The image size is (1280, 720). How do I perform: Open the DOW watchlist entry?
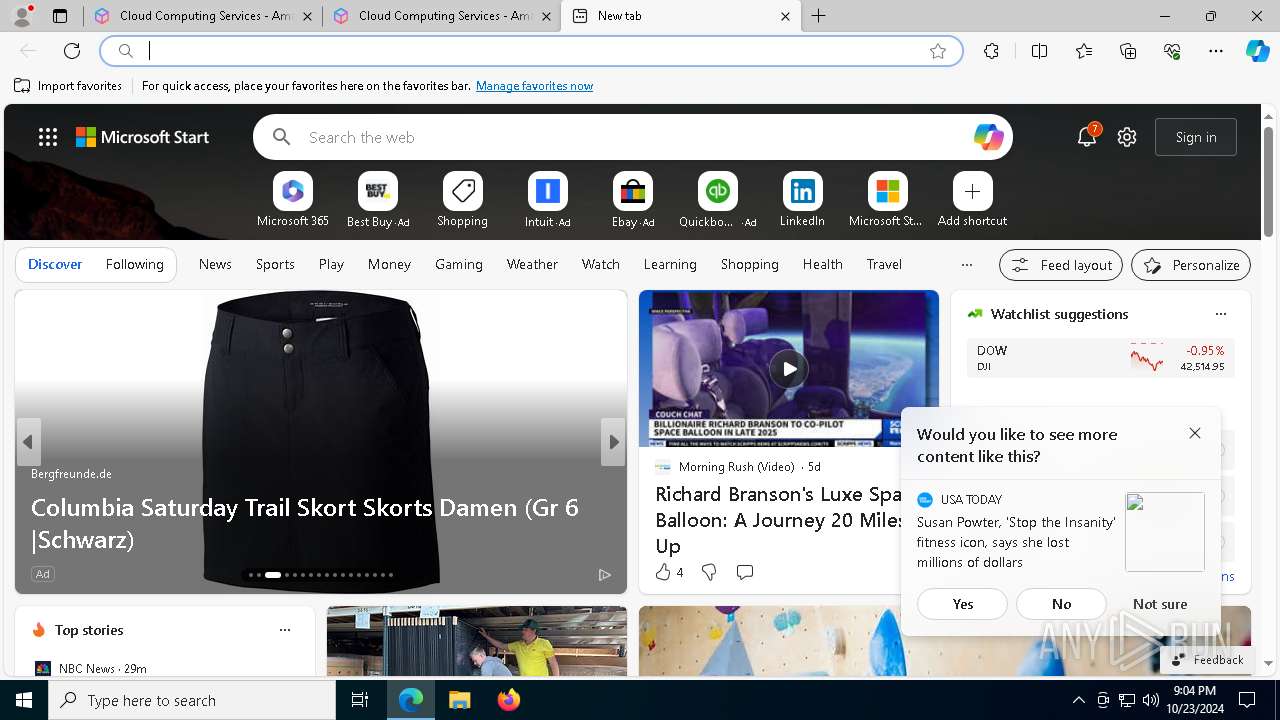(1100, 358)
